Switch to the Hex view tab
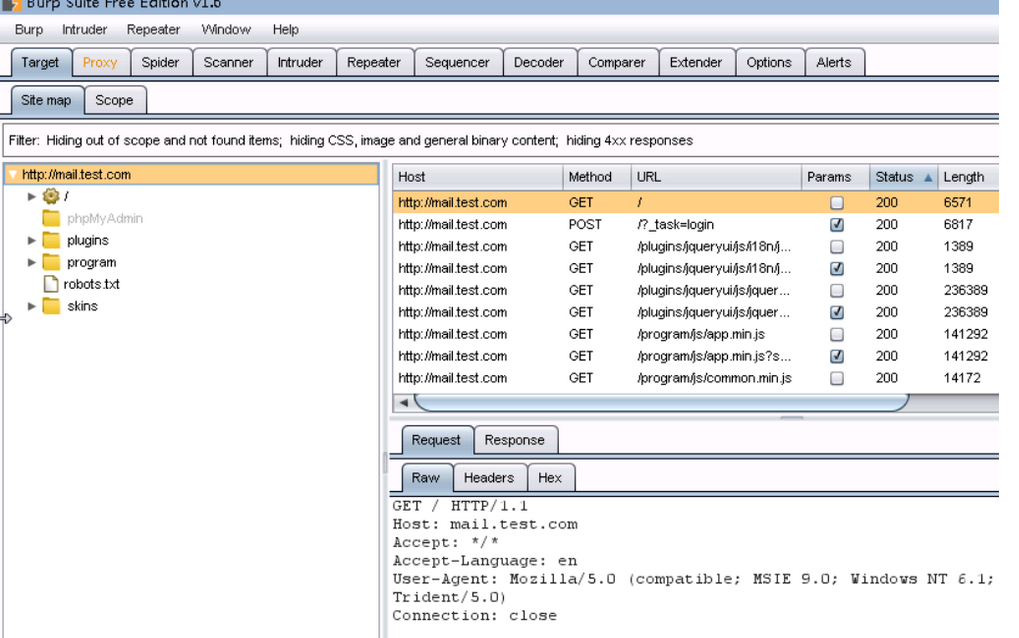The width and height of the screenshot is (1019, 638). 550,478
